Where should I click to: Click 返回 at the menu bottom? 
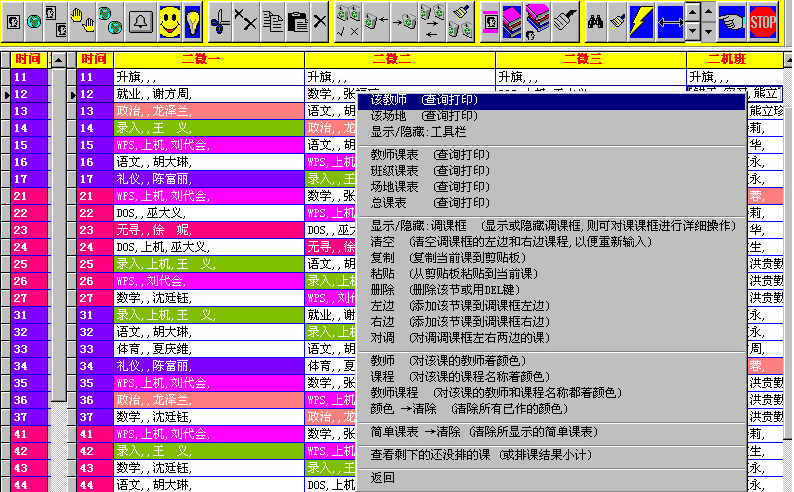pyautogui.click(x=382, y=477)
